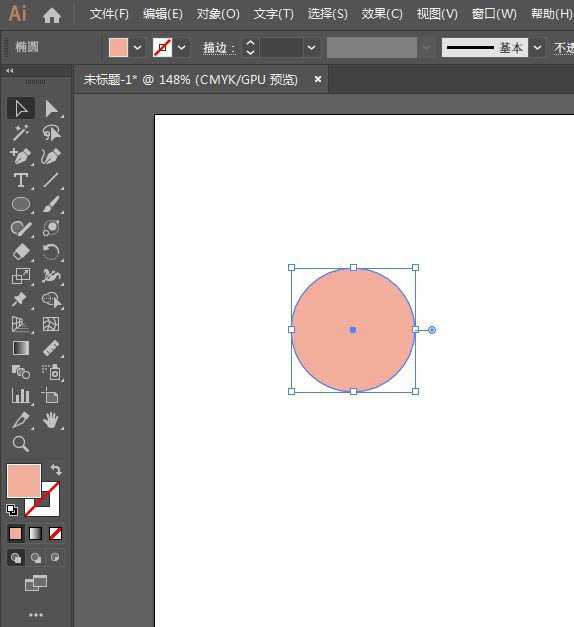The height and width of the screenshot is (627, 574).
Task: Click the 描边 stroke panel link
Action: pos(218,48)
